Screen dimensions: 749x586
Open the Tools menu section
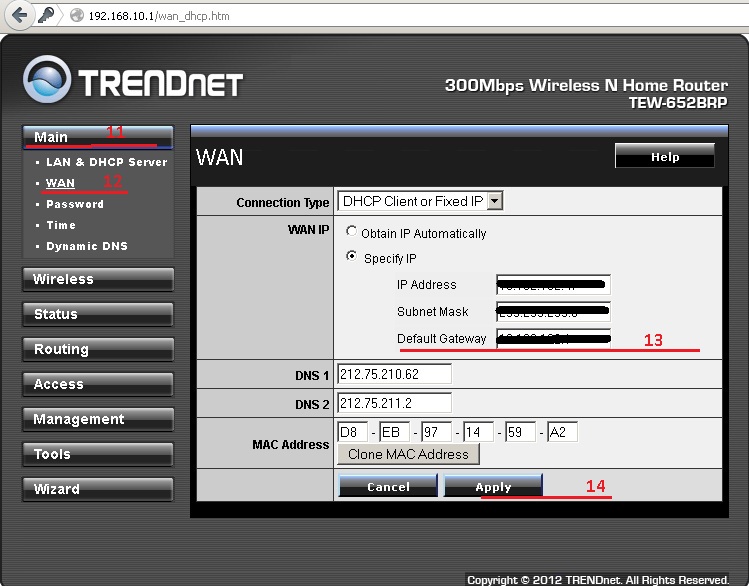click(x=97, y=454)
